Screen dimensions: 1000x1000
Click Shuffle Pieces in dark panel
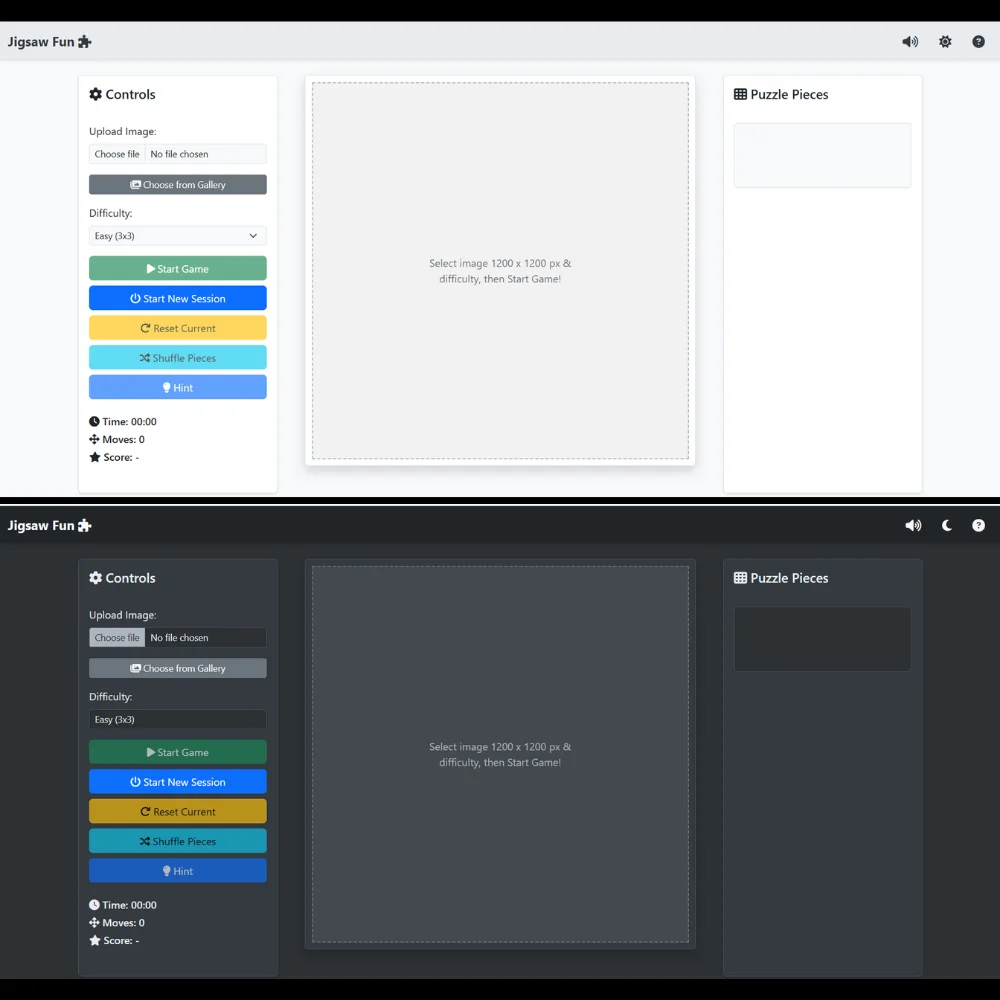coord(178,841)
